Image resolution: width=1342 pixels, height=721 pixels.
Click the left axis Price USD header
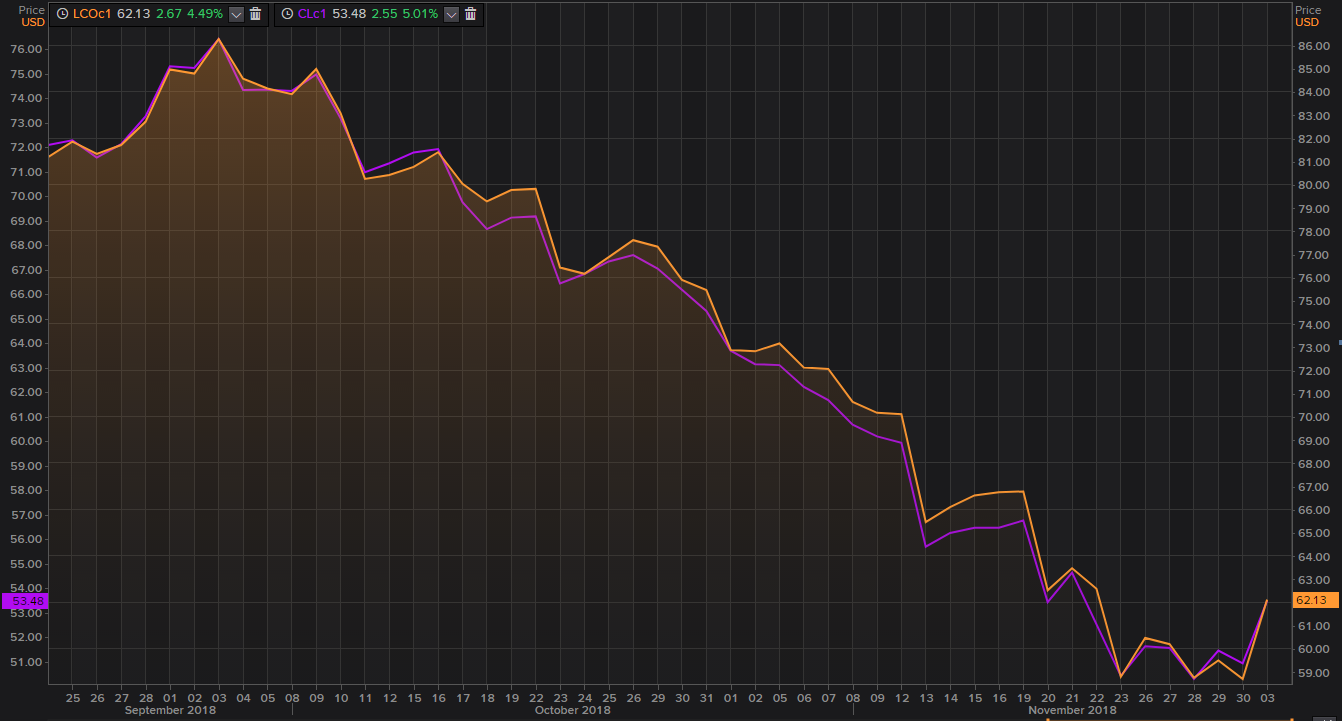(x=32, y=15)
